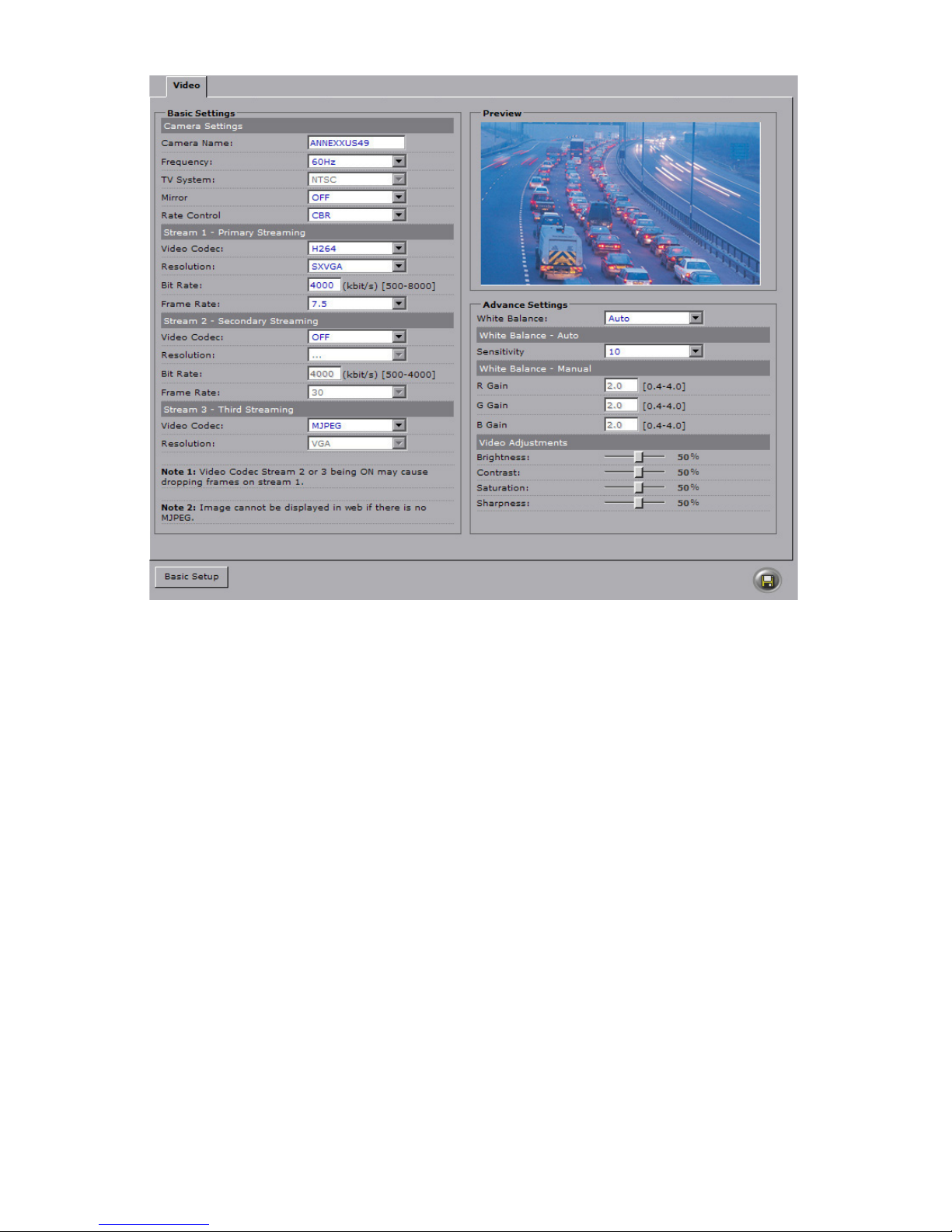Screen dimensions: 952x1232
Task: Edit Stream 1 Bit Rate field
Action: 324,285
